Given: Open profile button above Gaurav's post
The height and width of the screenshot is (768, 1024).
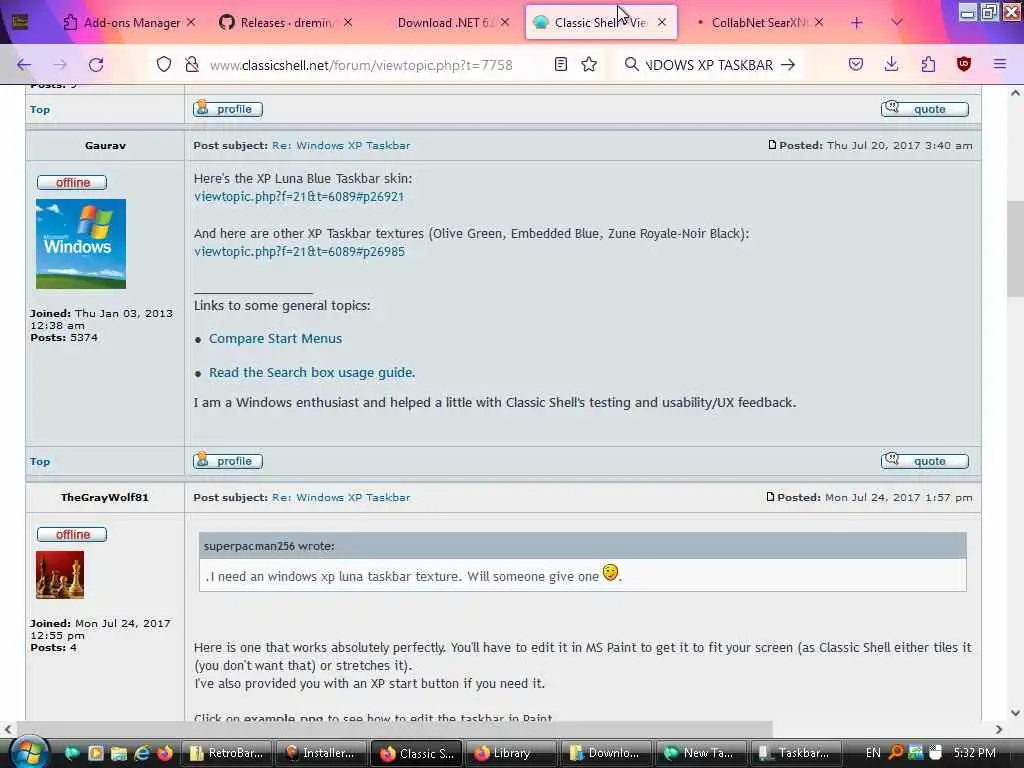Looking at the screenshot, I should pos(228,109).
